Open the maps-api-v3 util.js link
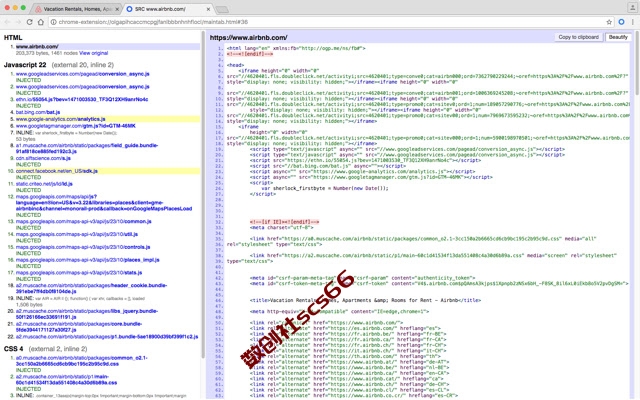This screenshot has width=640, height=400. coord(77,234)
